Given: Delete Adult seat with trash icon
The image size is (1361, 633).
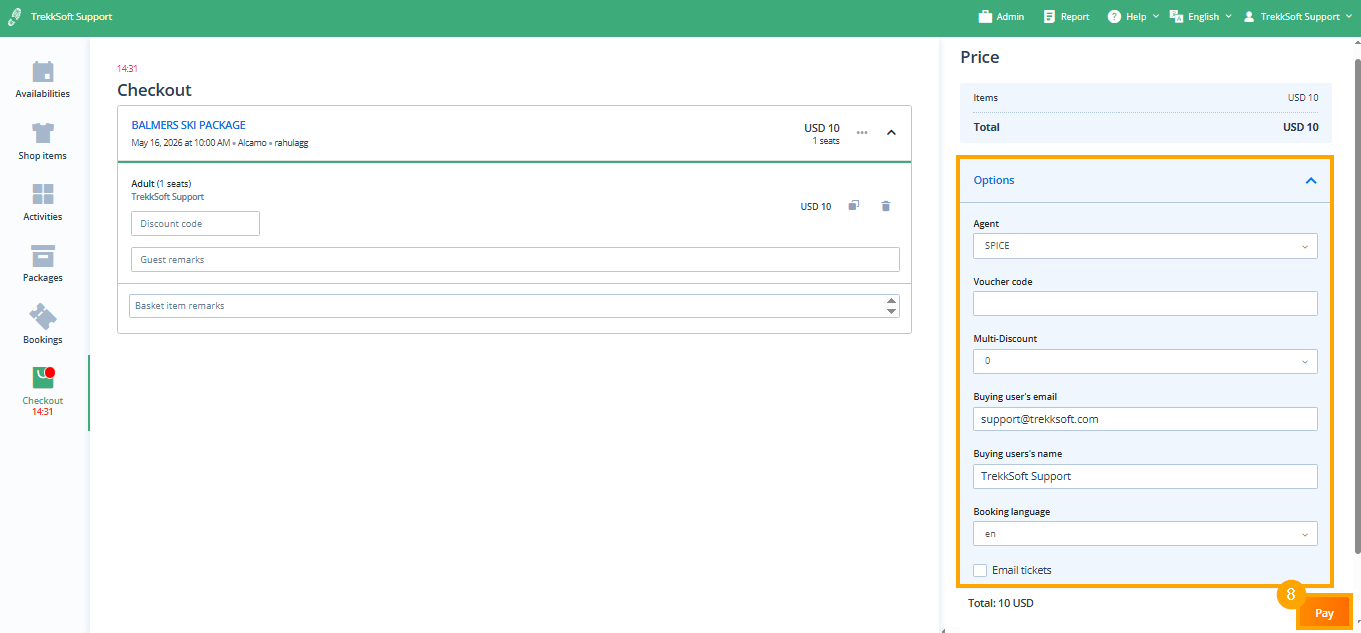Looking at the screenshot, I should pos(885,206).
